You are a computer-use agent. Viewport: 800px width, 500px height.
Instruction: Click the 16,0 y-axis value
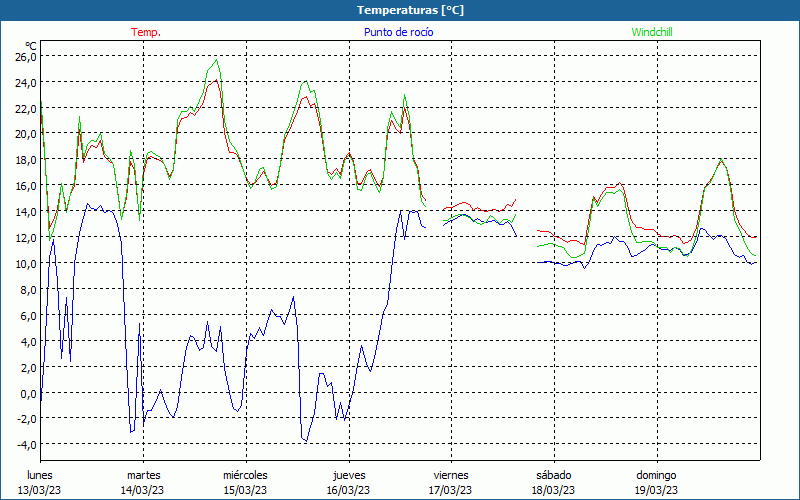tap(26, 186)
